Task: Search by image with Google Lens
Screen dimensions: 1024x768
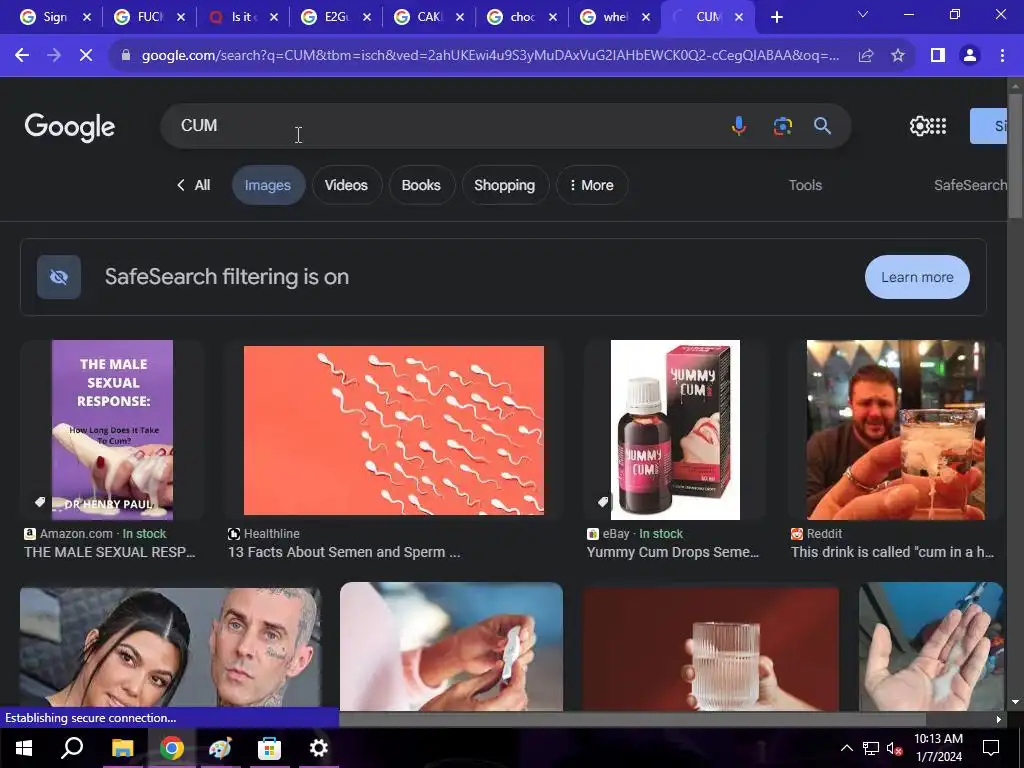Action: pyautogui.click(x=782, y=125)
